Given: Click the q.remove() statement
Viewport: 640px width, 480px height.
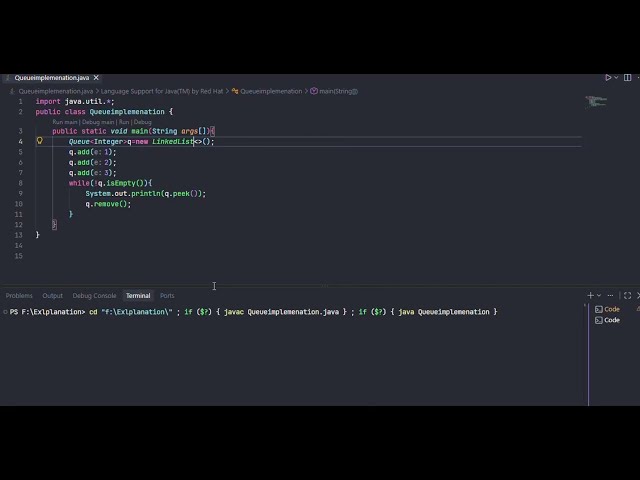Looking at the screenshot, I should pyautogui.click(x=108, y=204).
